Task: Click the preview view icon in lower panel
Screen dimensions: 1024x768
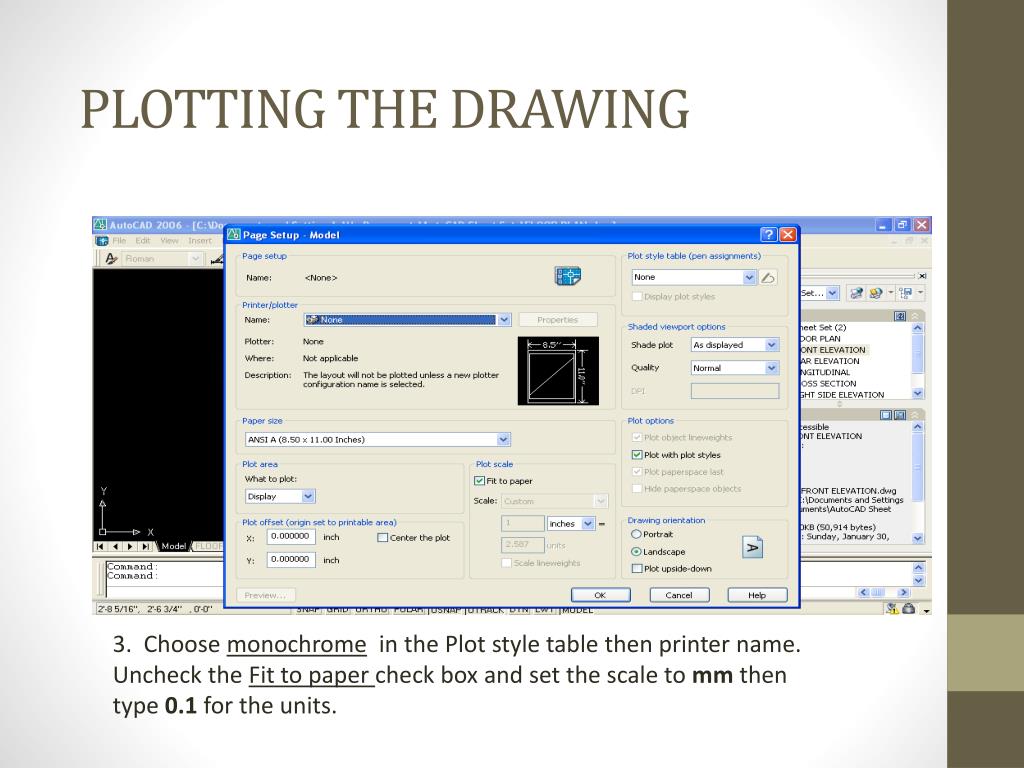Action: (x=900, y=415)
